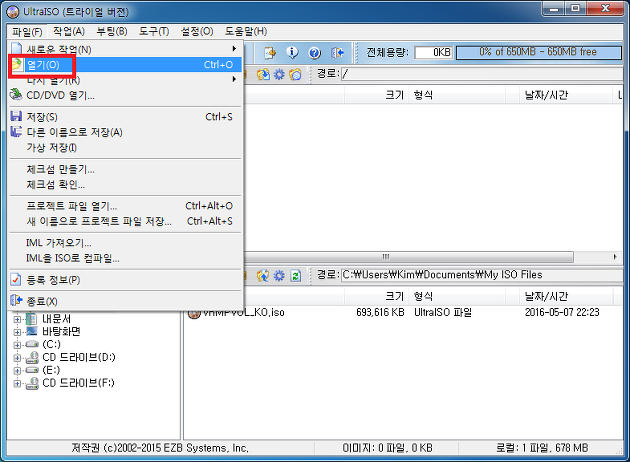The image size is (630, 462).
Task: Click the "UltraISO 파일" type cell
Action: pyautogui.click(x=443, y=312)
